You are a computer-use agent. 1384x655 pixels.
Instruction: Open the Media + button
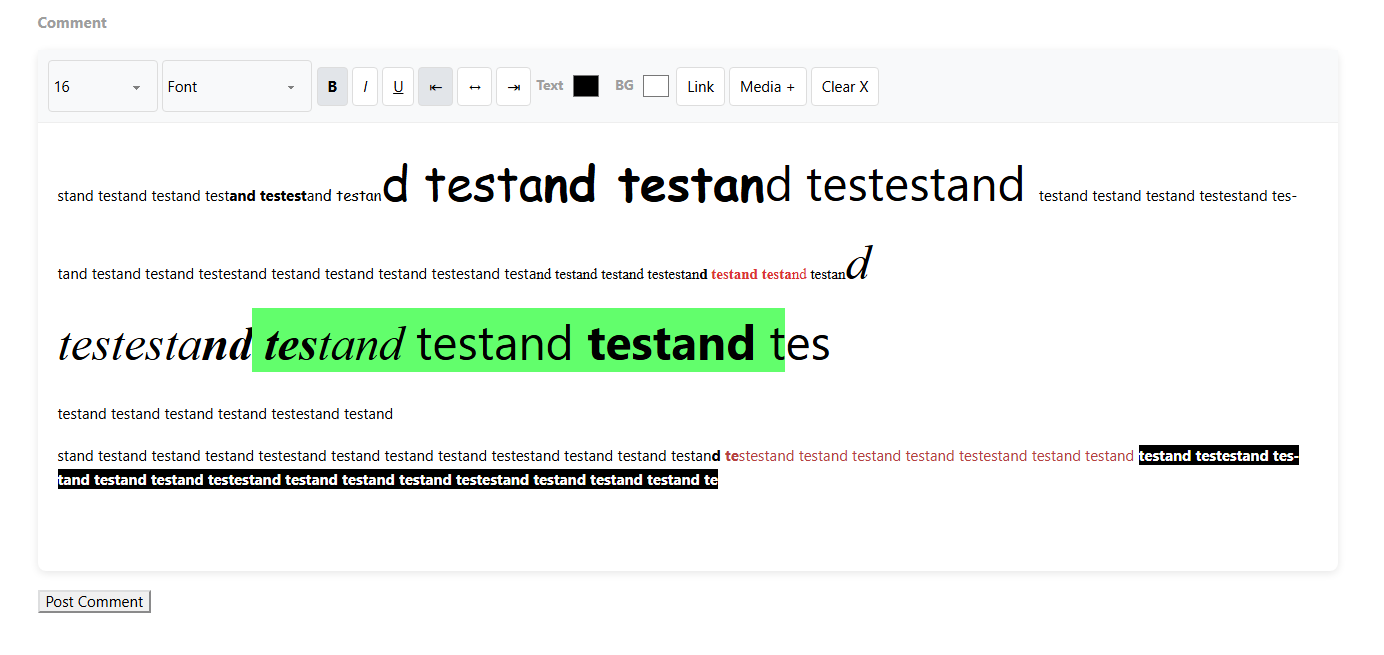click(x=767, y=87)
